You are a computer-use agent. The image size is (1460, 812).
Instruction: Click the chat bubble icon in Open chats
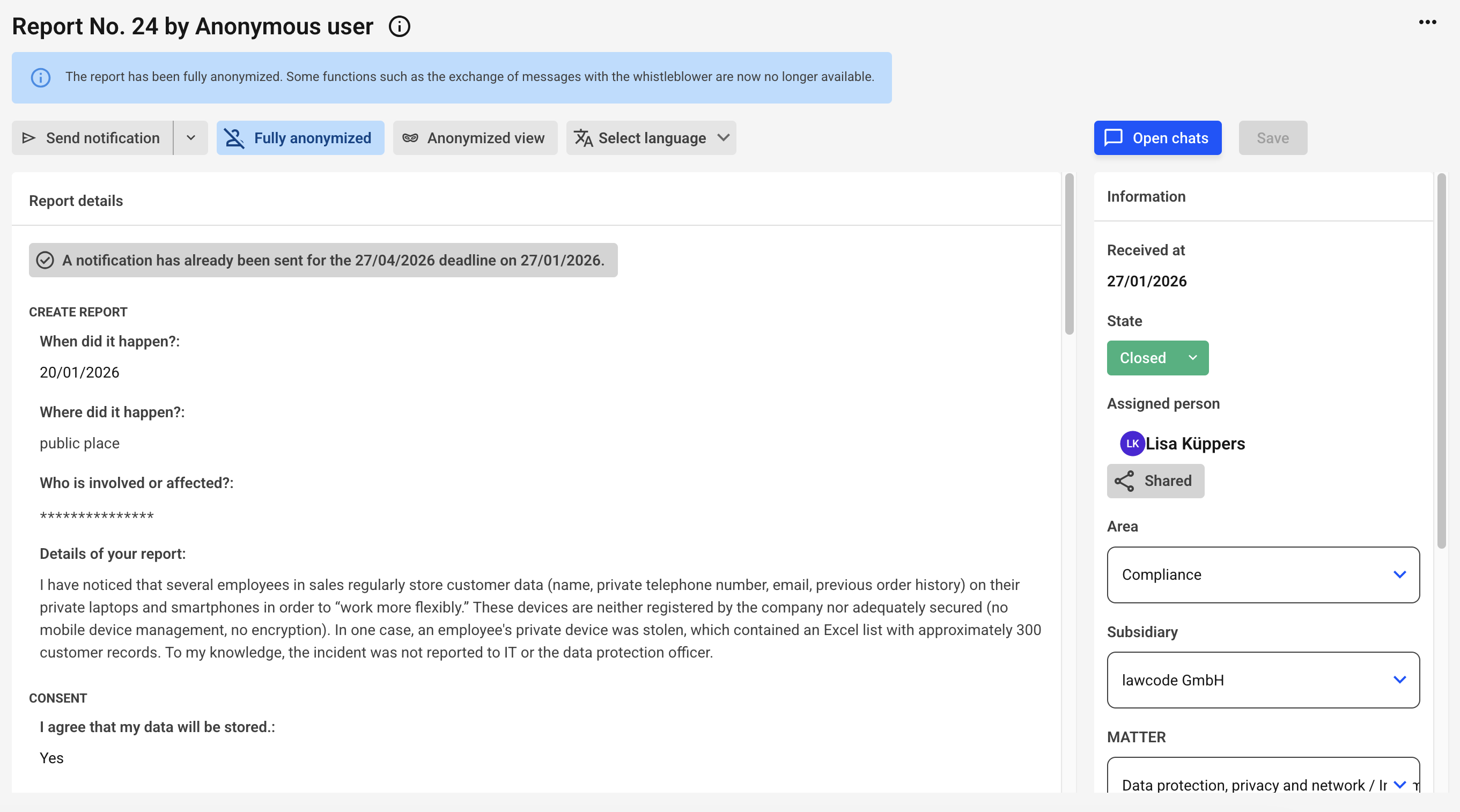pos(1113,138)
